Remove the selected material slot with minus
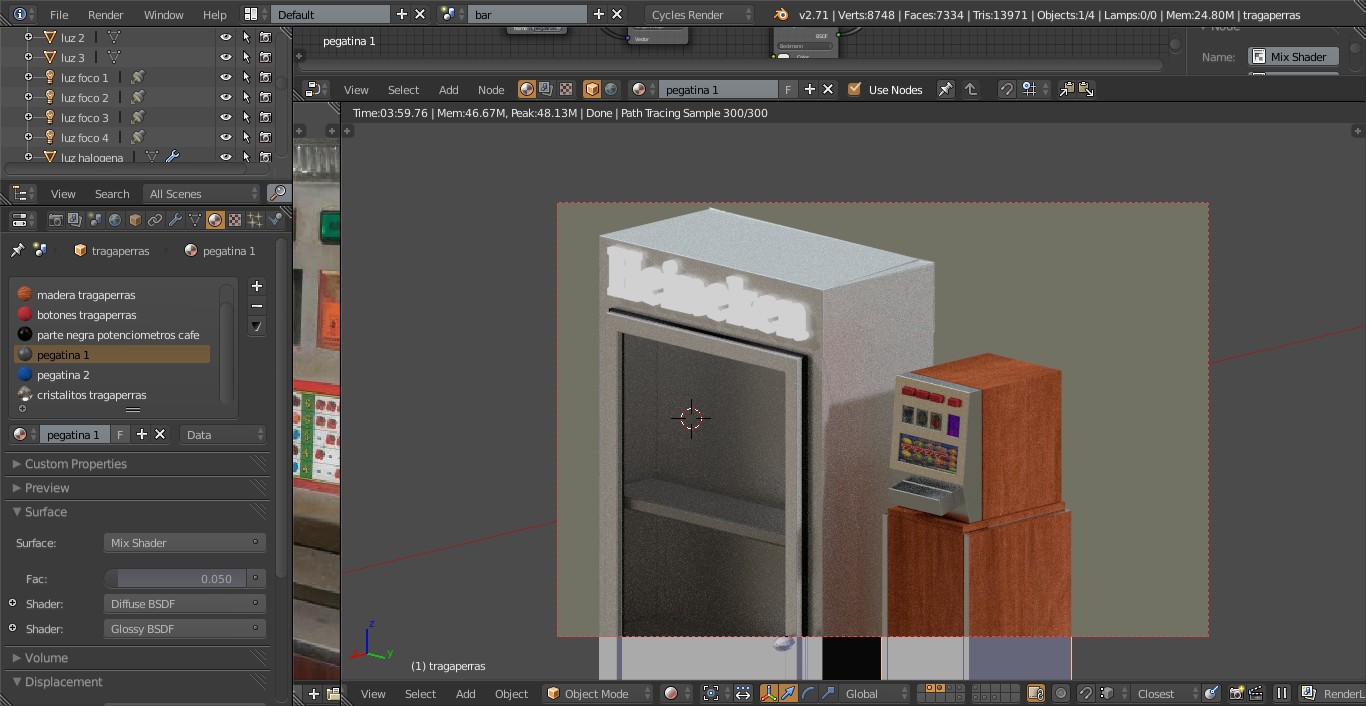1366x706 pixels. pyautogui.click(x=257, y=306)
